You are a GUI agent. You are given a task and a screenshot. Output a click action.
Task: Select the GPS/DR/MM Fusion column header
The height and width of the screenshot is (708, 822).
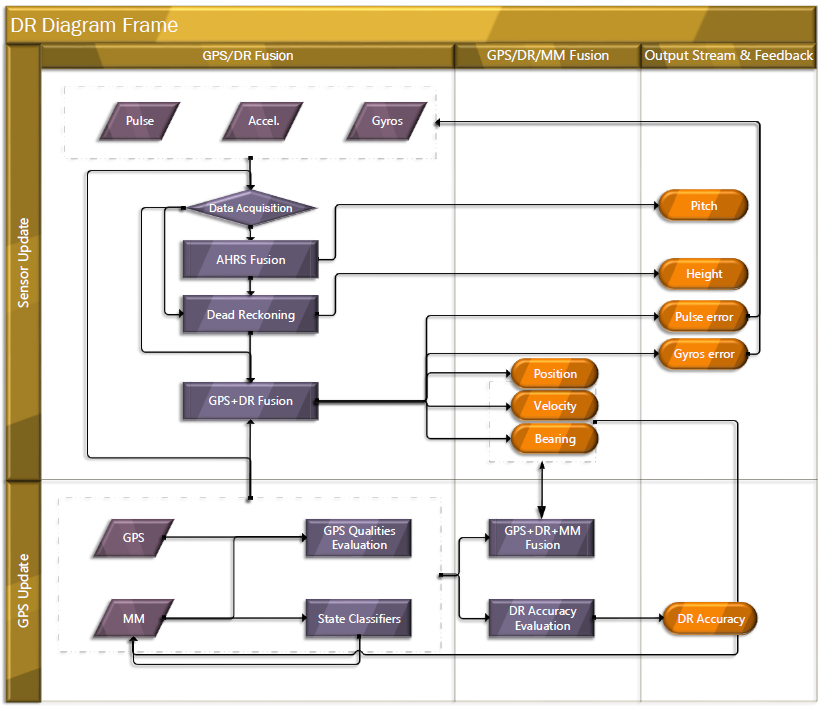(547, 56)
